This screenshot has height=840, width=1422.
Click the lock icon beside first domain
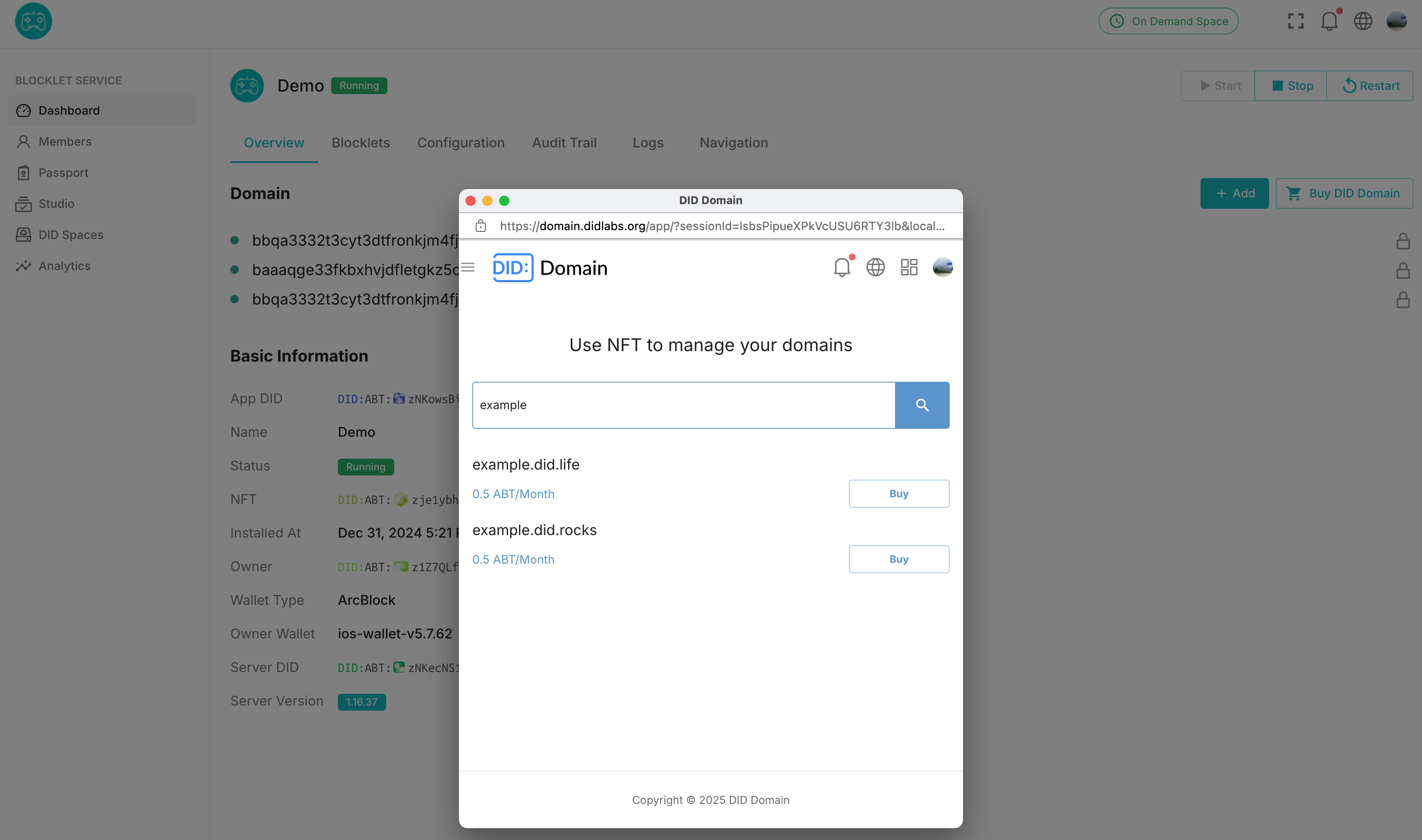click(1402, 241)
